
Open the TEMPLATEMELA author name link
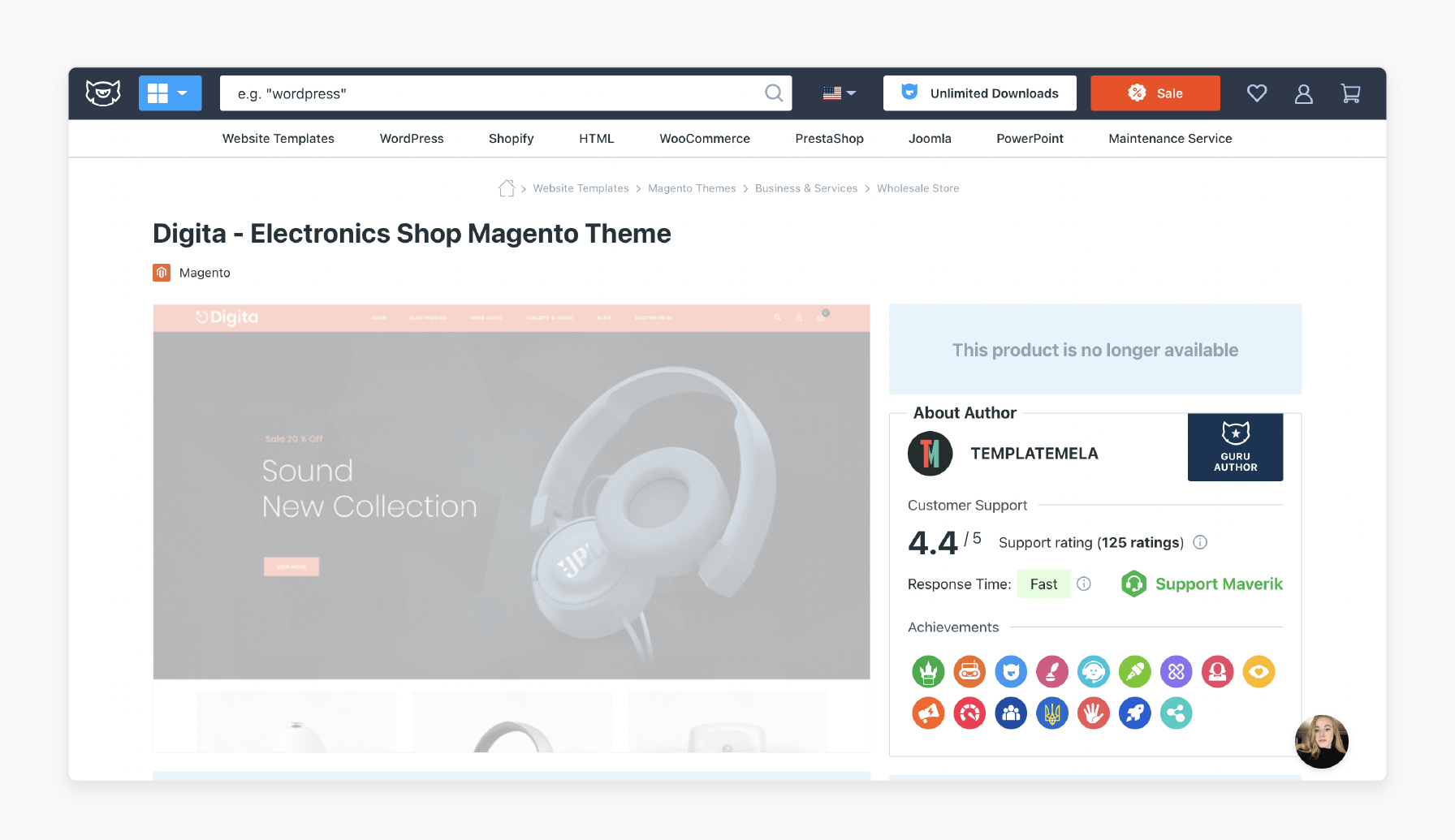click(1034, 454)
